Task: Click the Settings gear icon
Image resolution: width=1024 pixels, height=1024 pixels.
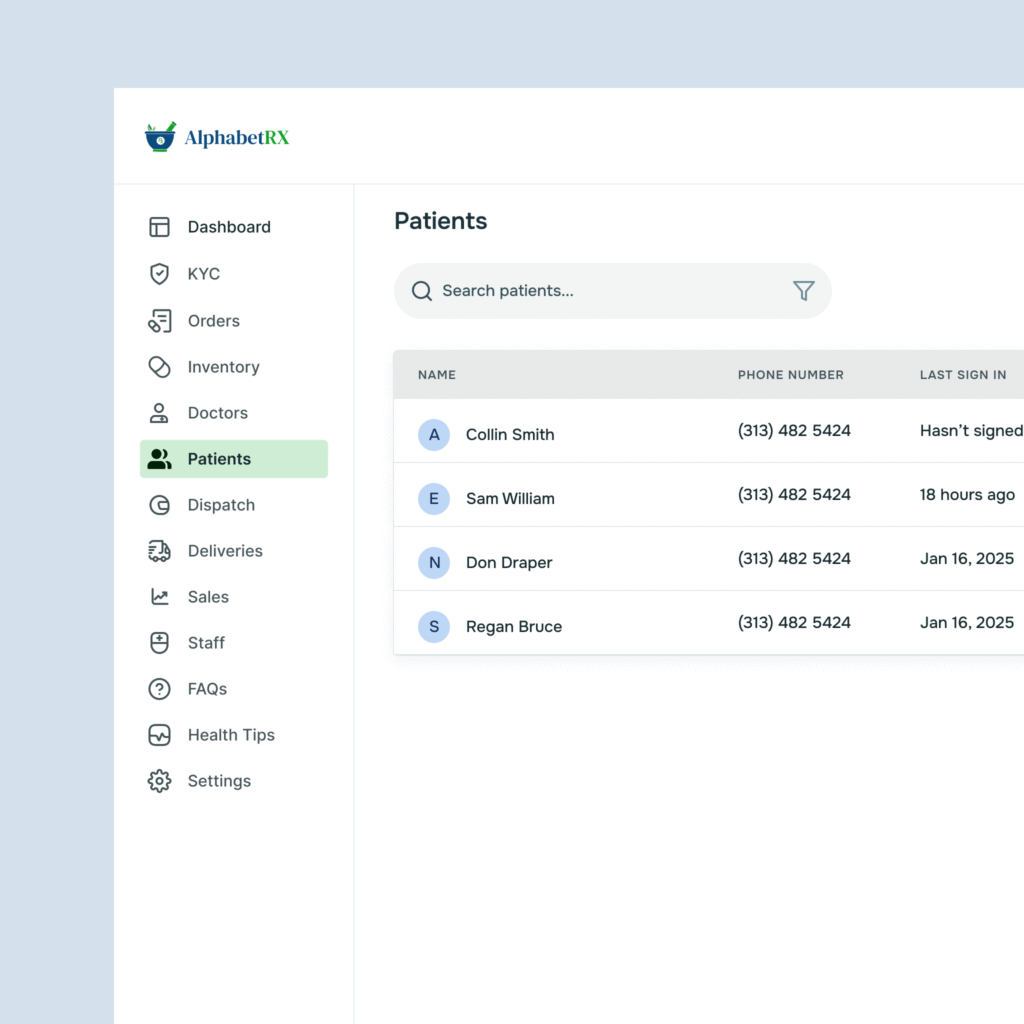Action: [159, 781]
